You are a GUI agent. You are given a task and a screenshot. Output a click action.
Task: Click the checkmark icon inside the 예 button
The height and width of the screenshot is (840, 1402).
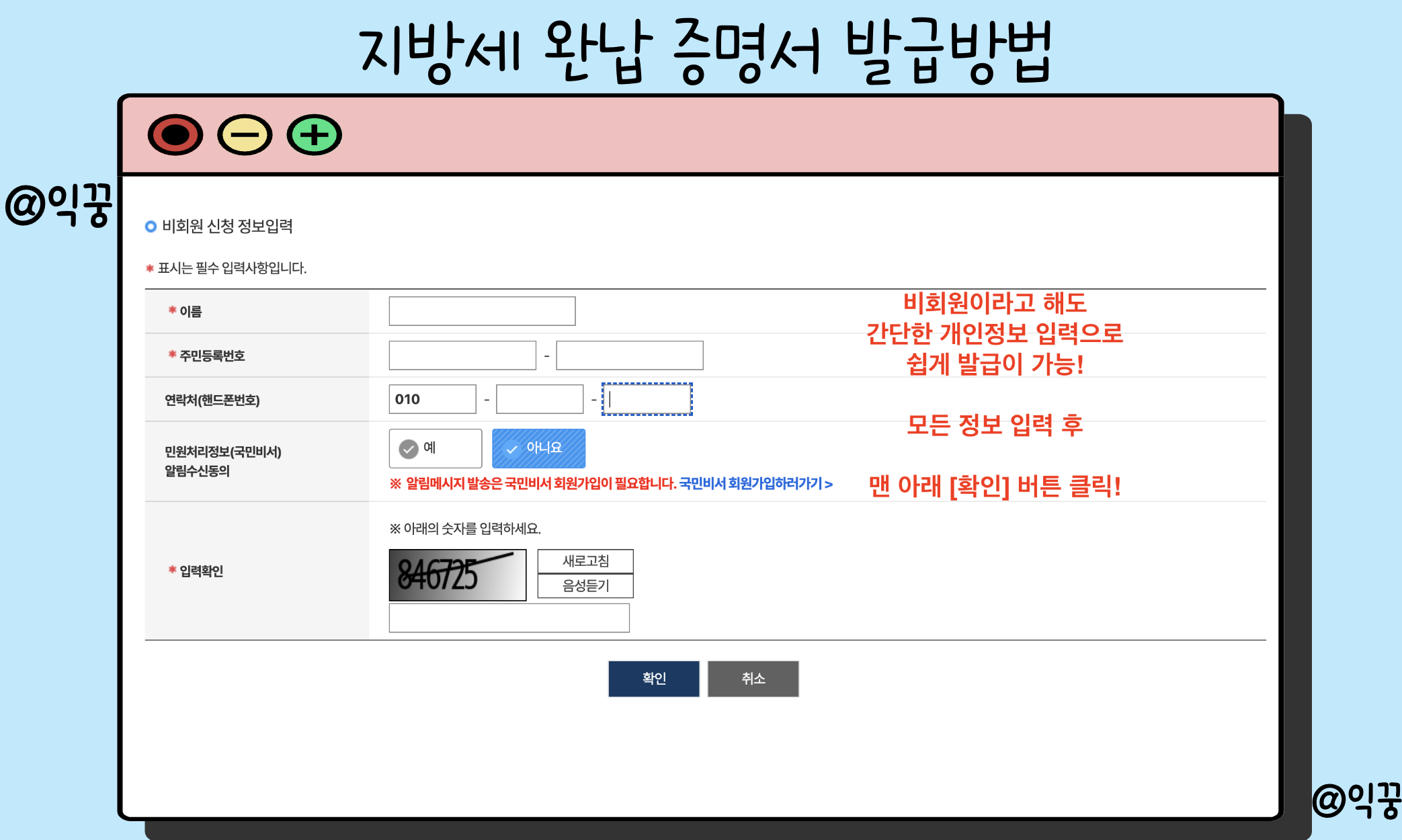click(409, 448)
